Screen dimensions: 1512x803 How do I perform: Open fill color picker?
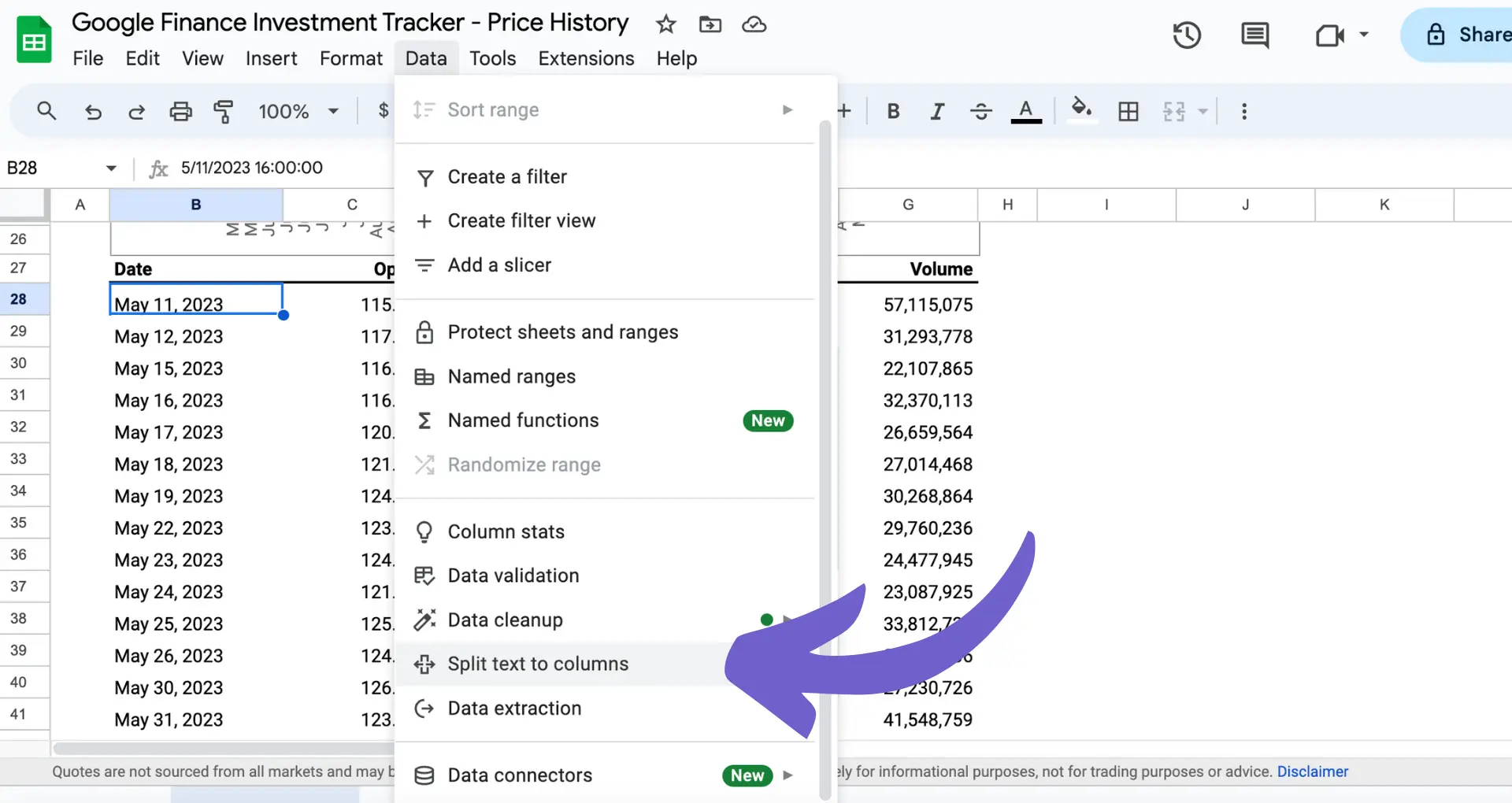(1082, 109)
